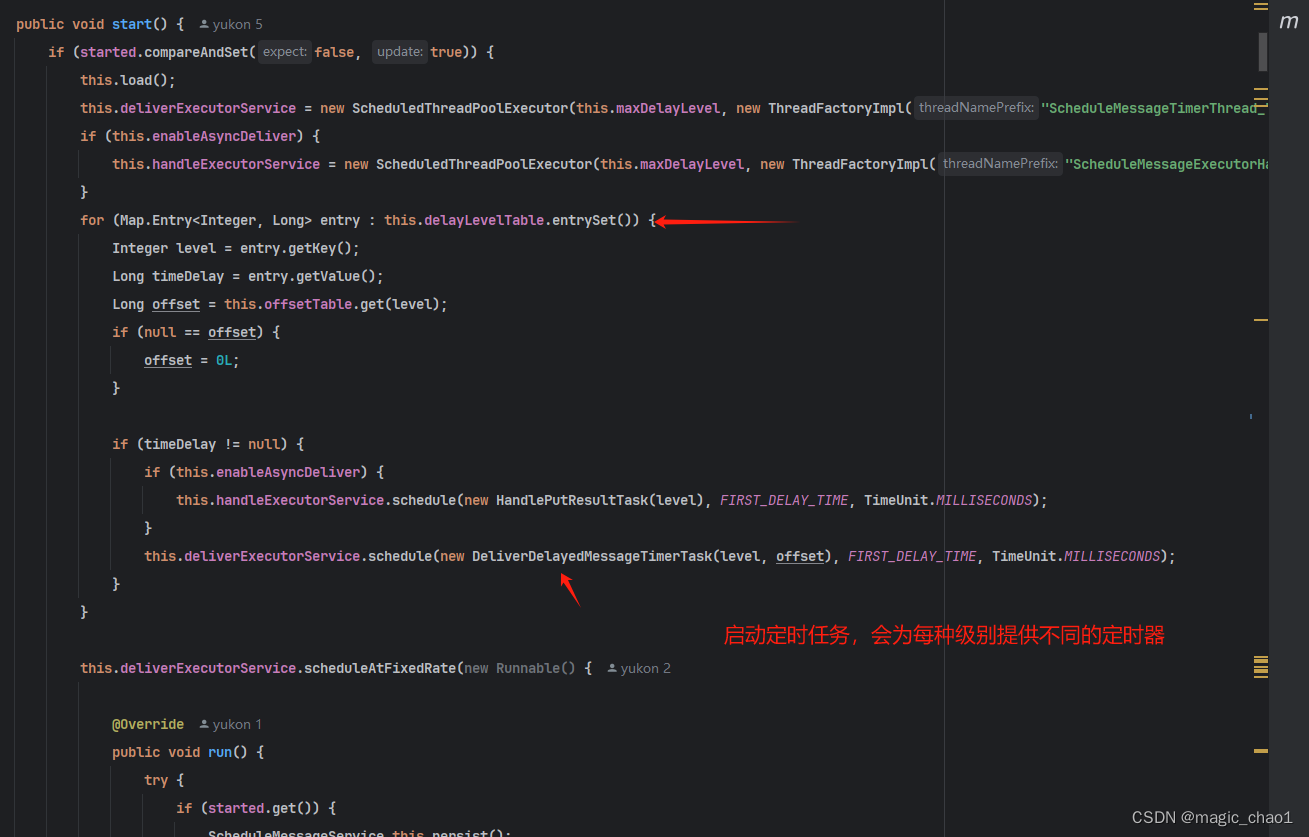Viewport: 1309px width, 837px height.
Task: Click "entry.getKey()" call
Action: click(296, 248)
